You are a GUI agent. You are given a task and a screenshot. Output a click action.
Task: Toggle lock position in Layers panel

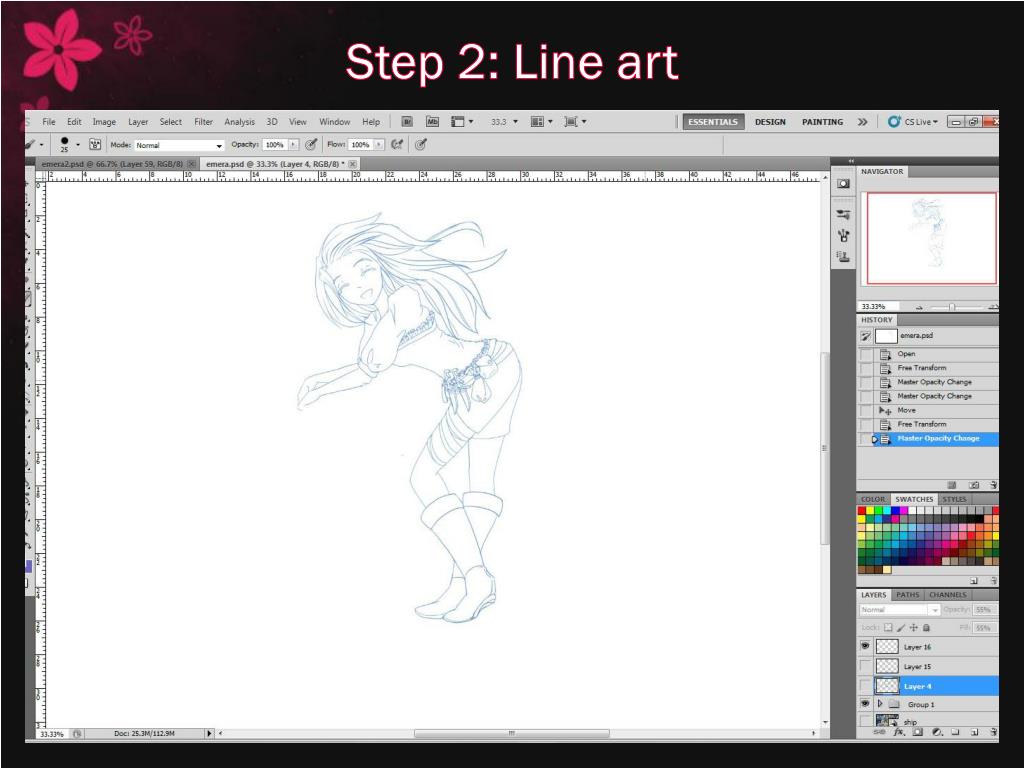click(x=914, y=628)
